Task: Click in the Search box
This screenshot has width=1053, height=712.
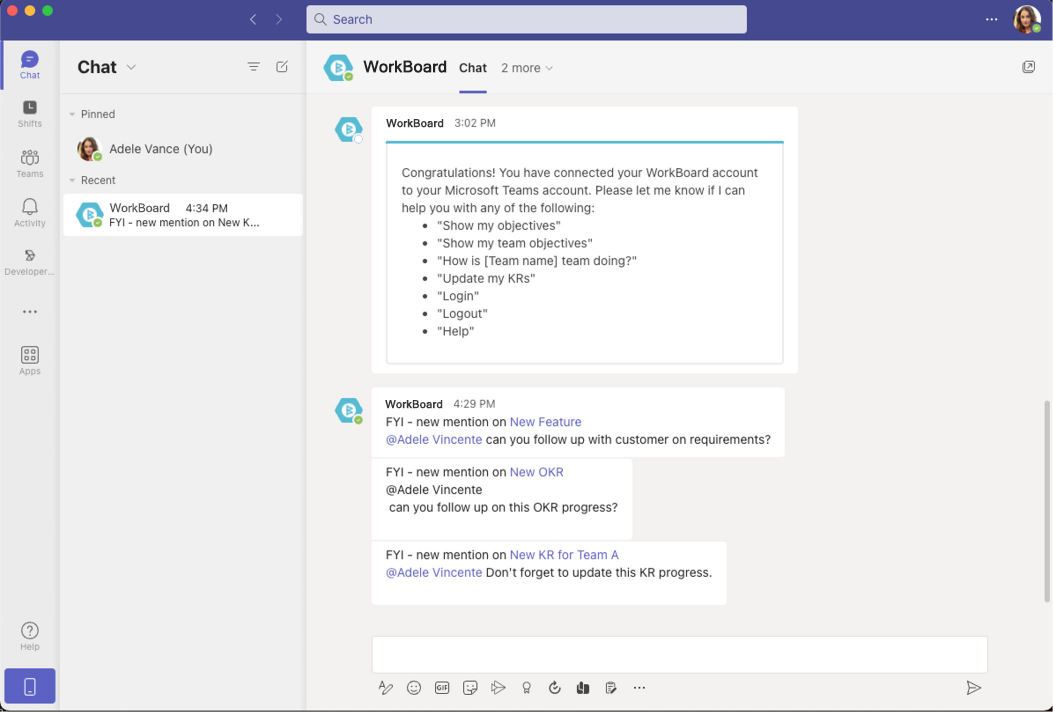Action: (x=526, y=19)
